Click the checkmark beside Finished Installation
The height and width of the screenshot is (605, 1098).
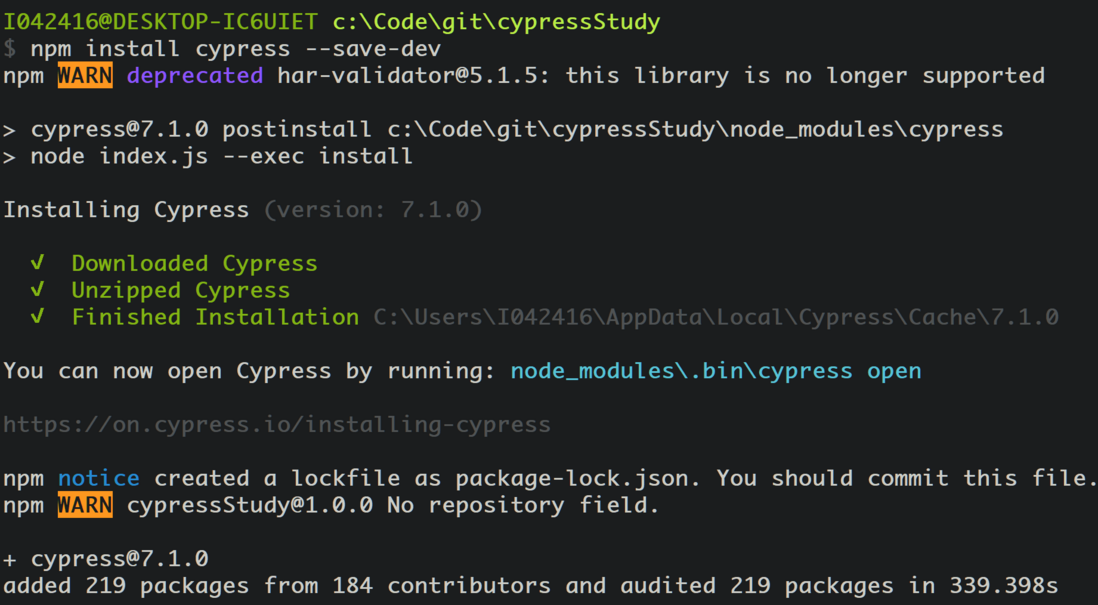(37, 317)
